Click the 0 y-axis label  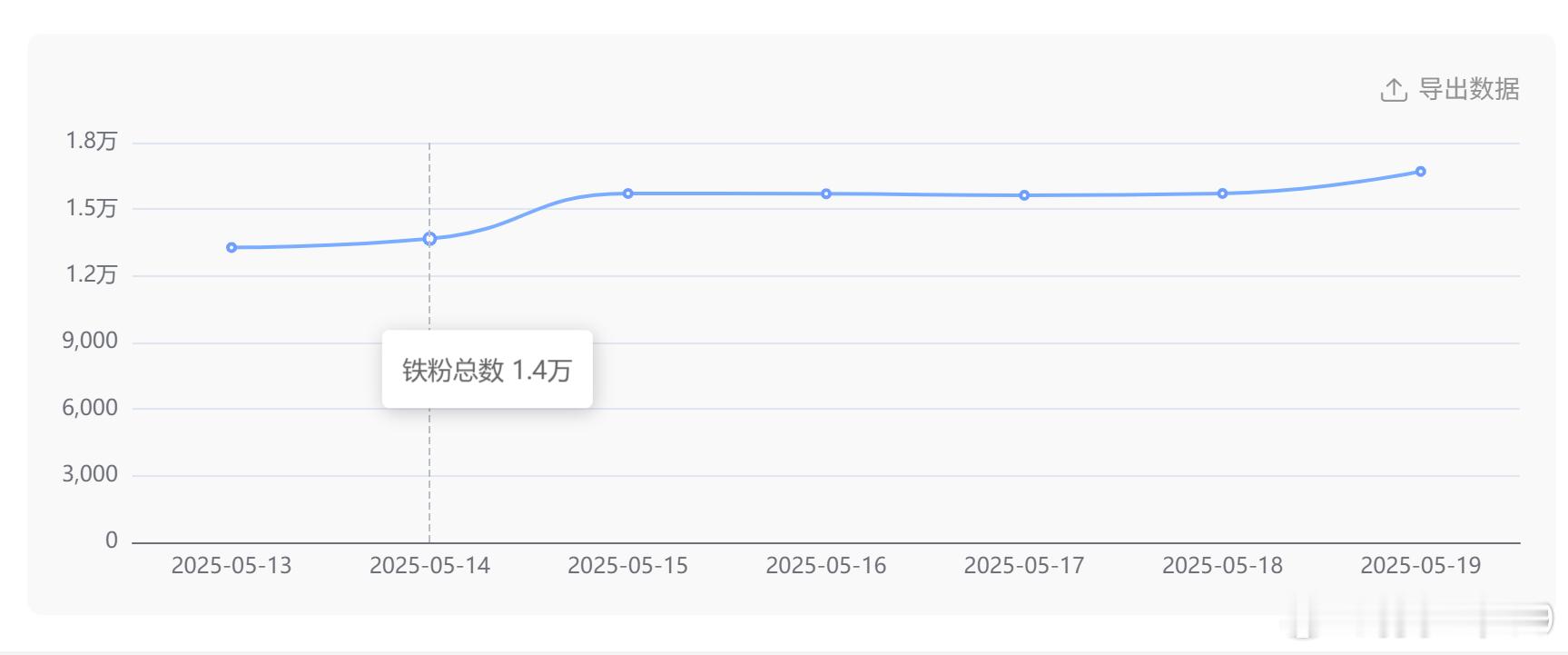pyautogui.click(x=112, y=541)
